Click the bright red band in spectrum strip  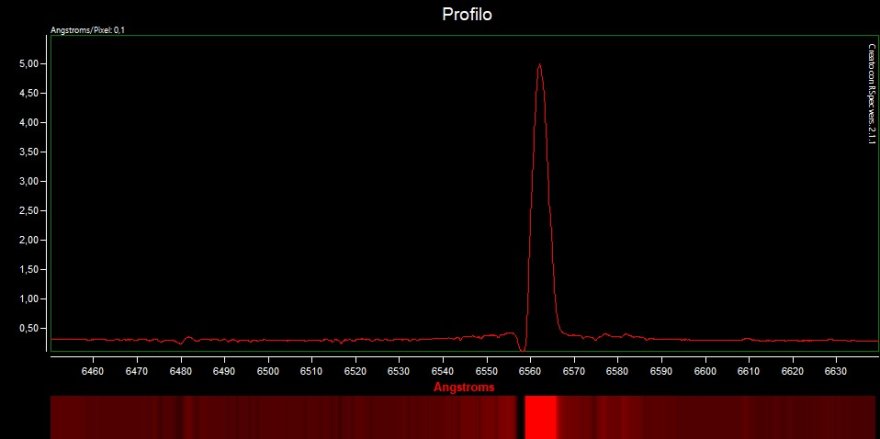tap(541, 416)
